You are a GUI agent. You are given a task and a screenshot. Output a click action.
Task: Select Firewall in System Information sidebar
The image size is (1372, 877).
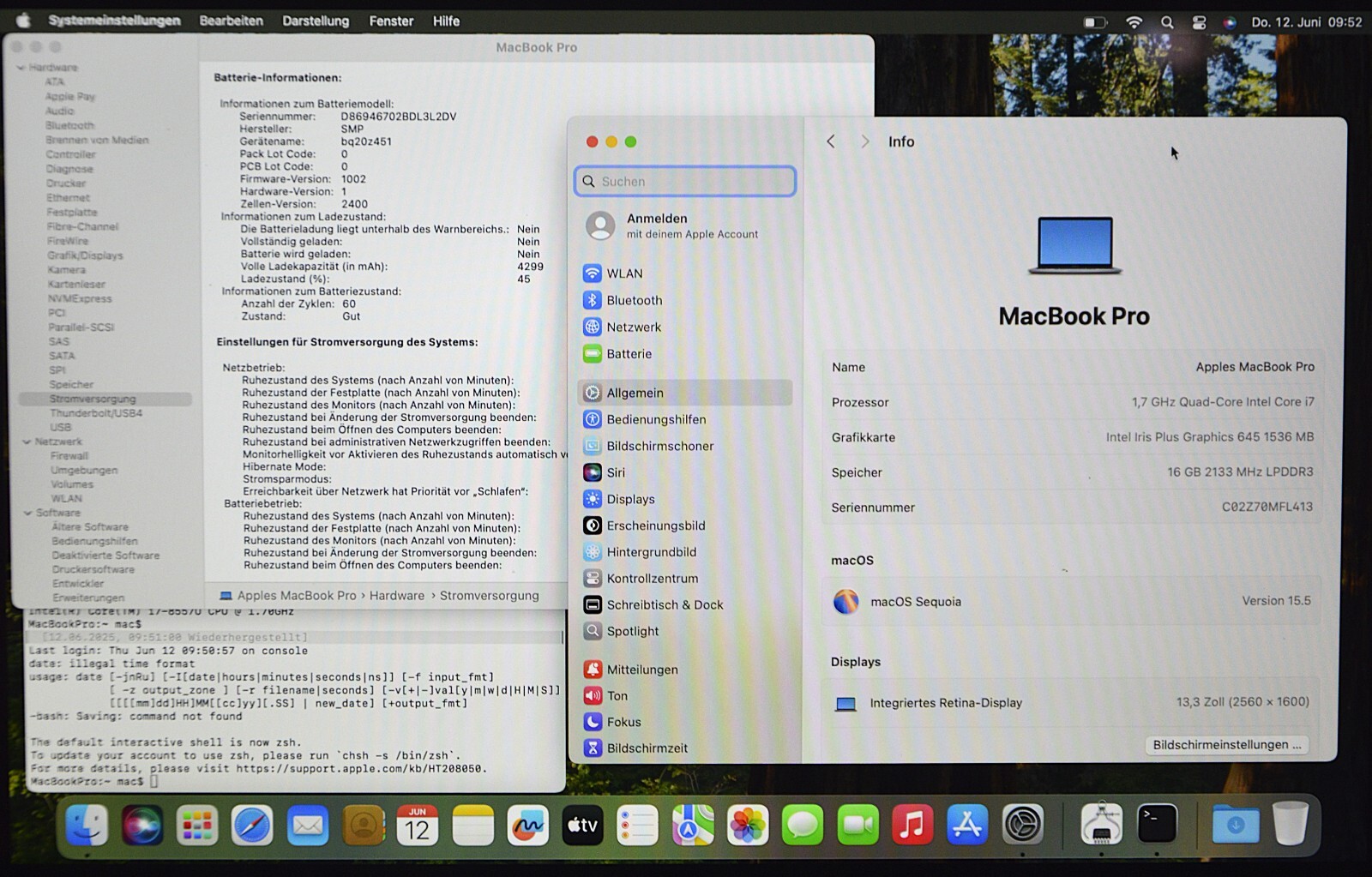[x=69, y=456]
